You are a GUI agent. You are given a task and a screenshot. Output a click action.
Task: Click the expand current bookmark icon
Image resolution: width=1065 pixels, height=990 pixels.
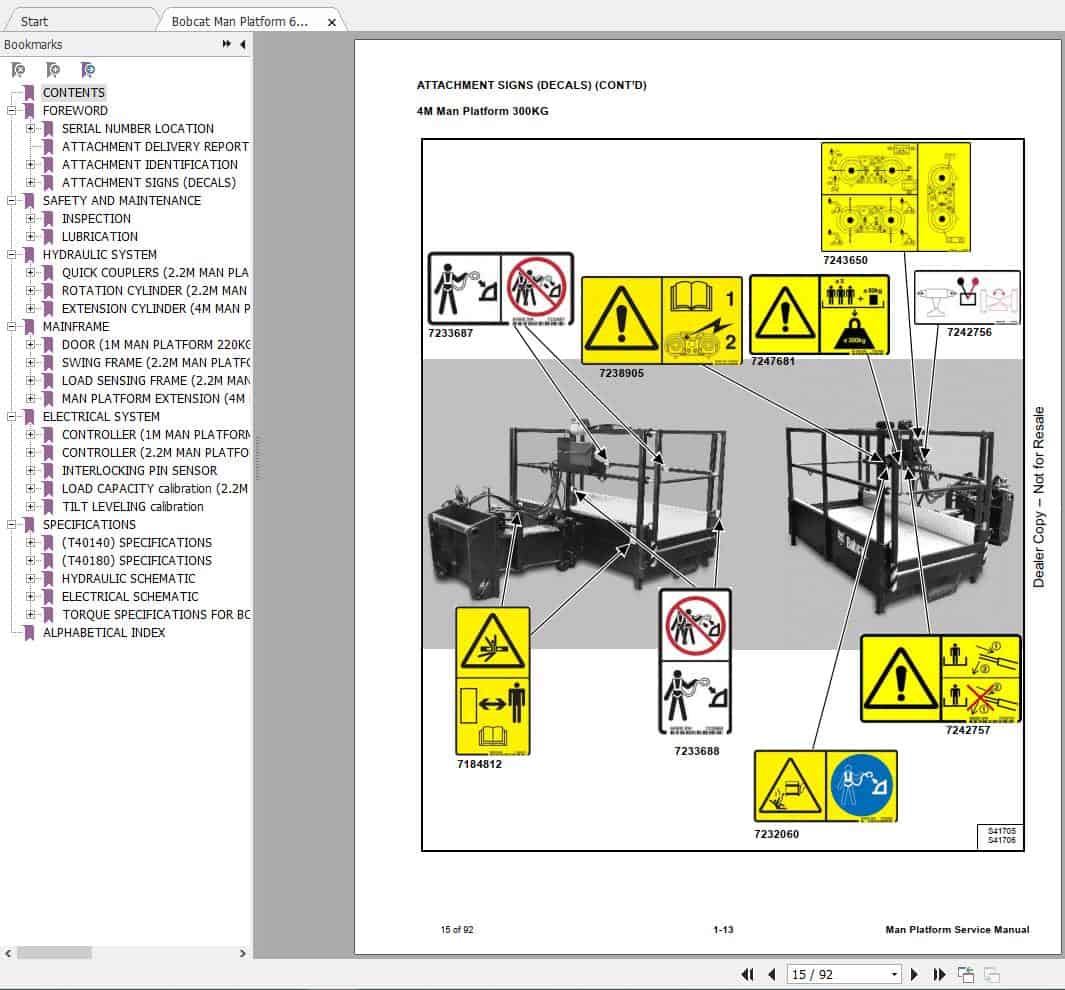[x=88, y=70]
